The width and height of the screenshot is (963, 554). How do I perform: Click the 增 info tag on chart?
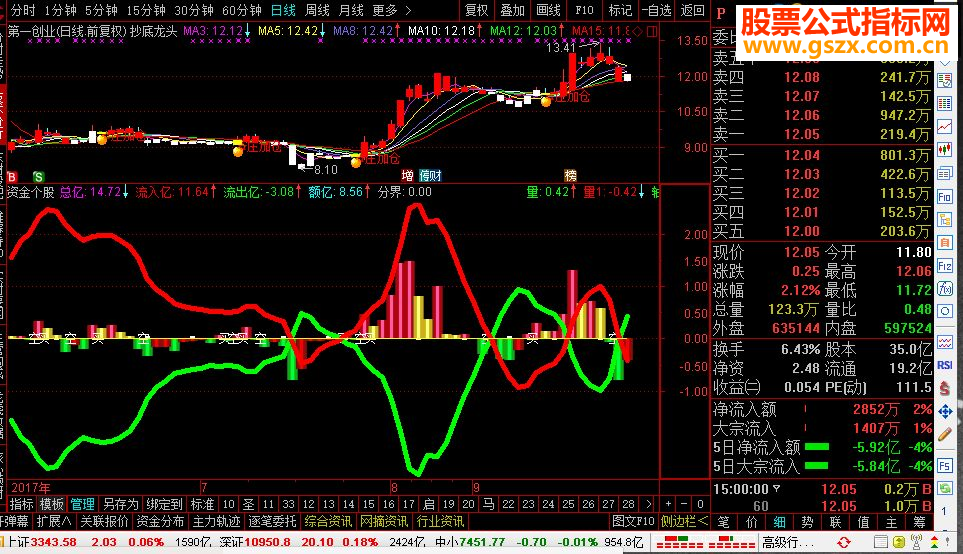(407, 176)
